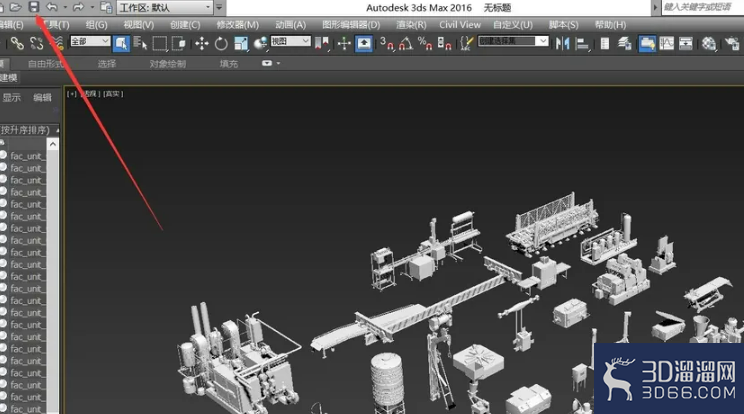The image size is (744, 414).
Task: Click the [真实] viewport shading label
Action: click(x=113, y=94)
